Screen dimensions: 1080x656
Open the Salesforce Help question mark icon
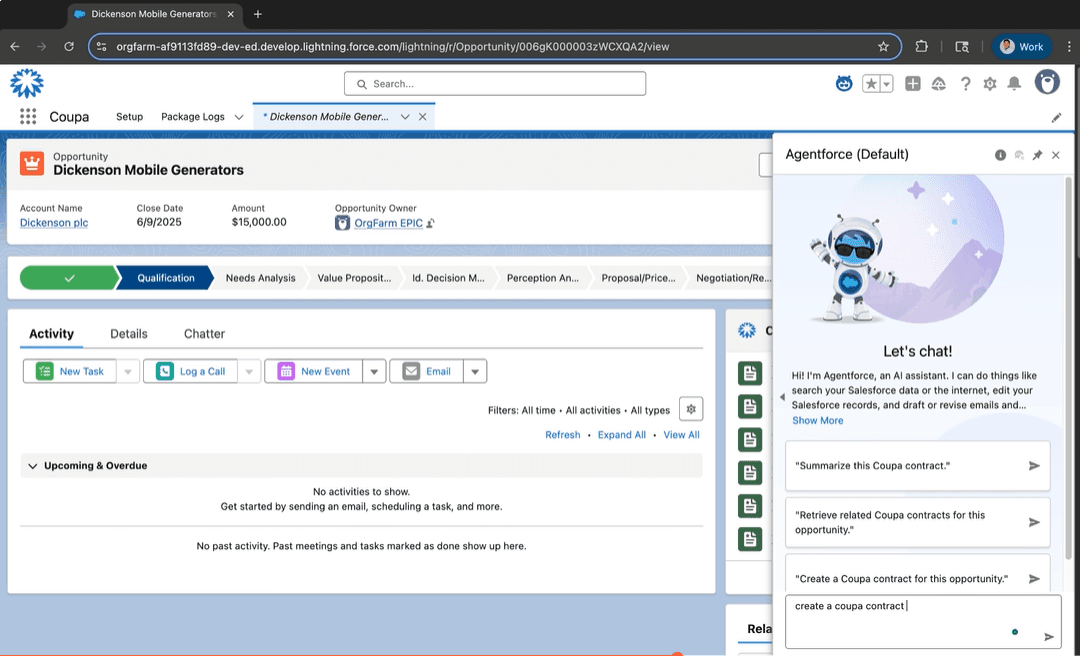[966, 84]
